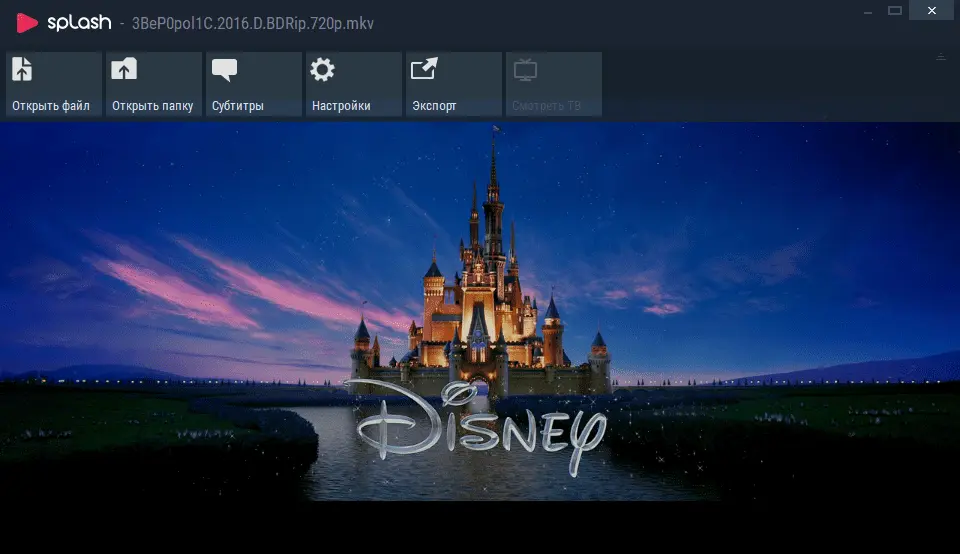Click the greyed-out TV screen icon
Viewport: 960px width, 554px height.
click(525, 70)
